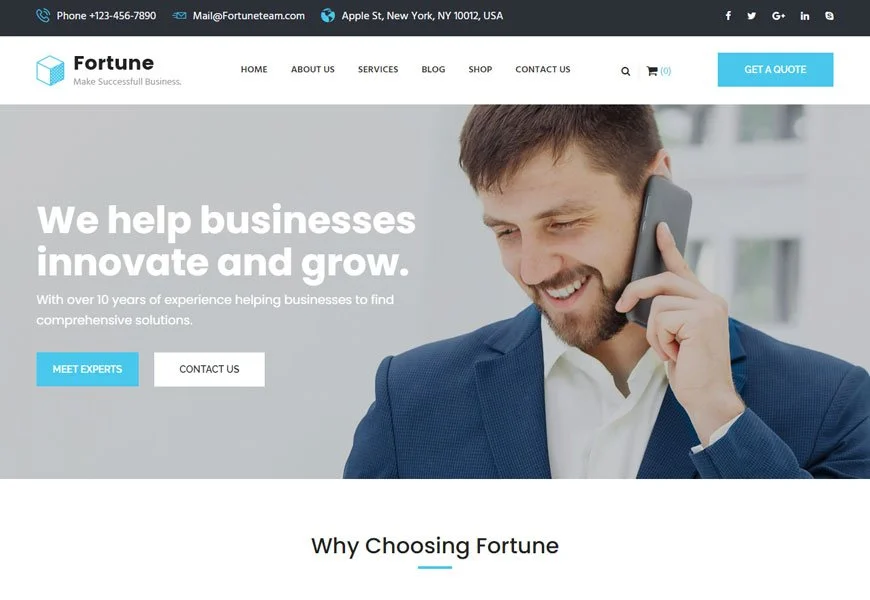Open the Skype social icon
870x600 pixels.
coord(829,16)
